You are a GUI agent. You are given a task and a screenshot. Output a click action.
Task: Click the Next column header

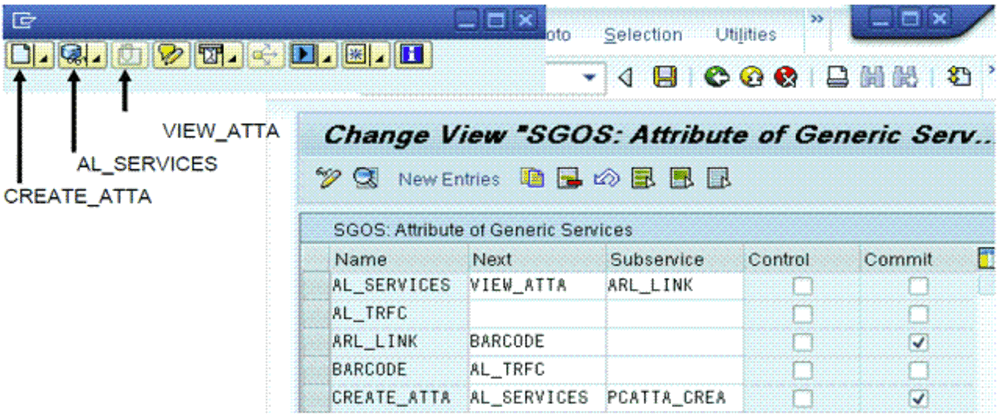click(535, 260)
